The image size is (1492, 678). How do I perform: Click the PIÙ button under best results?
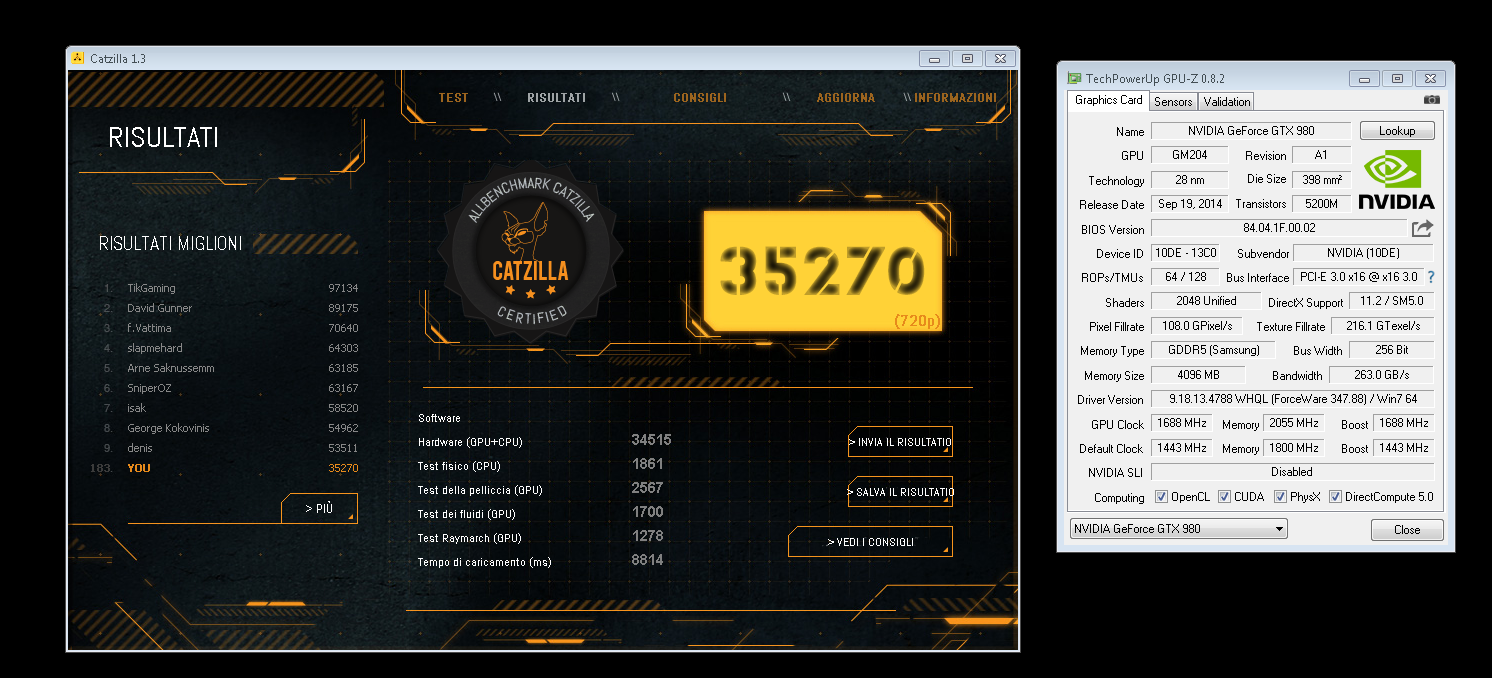coord(319,509)
